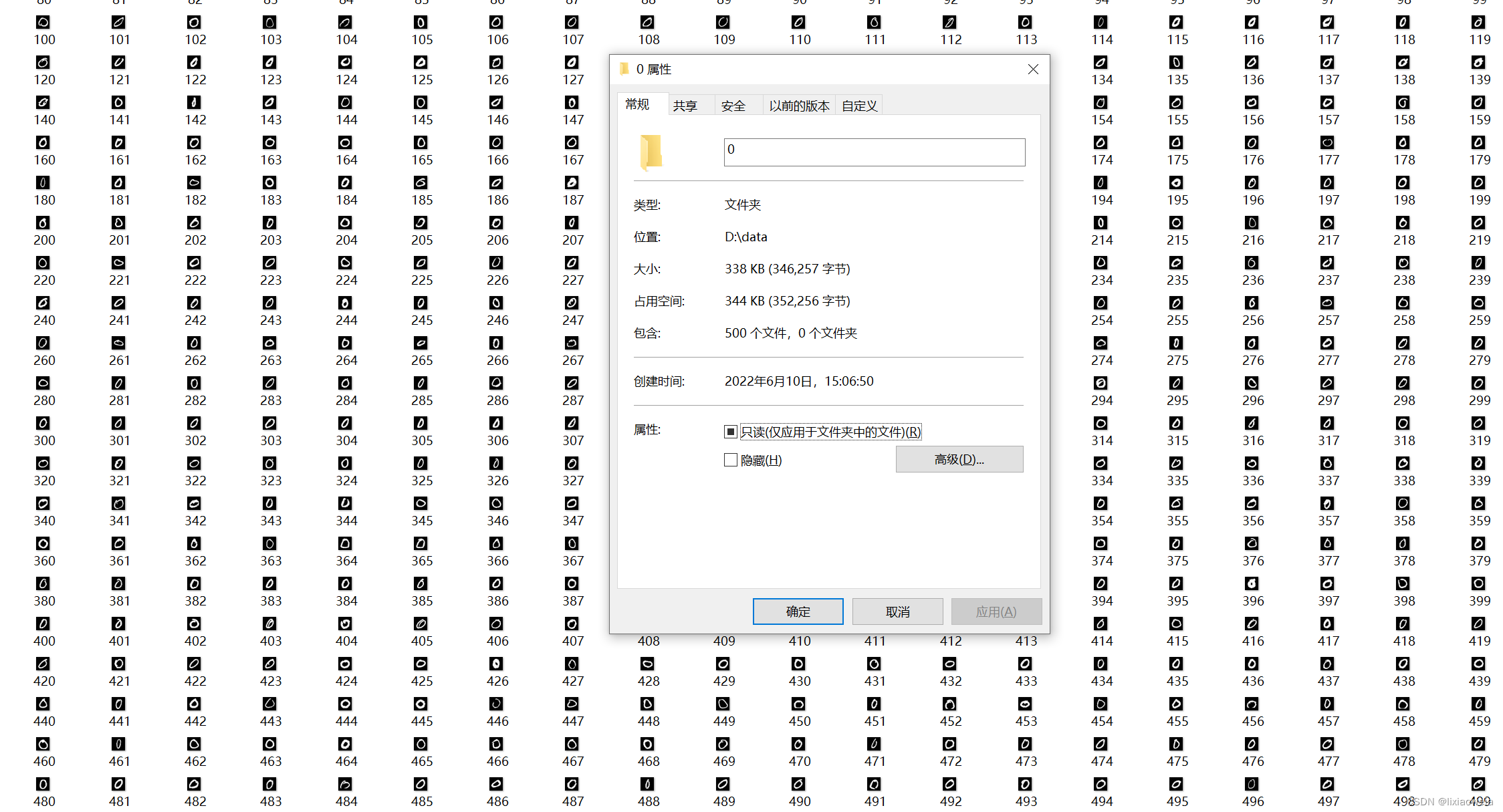Viewport: 1503px width, 812px height.
Task: Toggle the 隐藏 hidden attribute checkbox
Action: click(x=729, y=460)
